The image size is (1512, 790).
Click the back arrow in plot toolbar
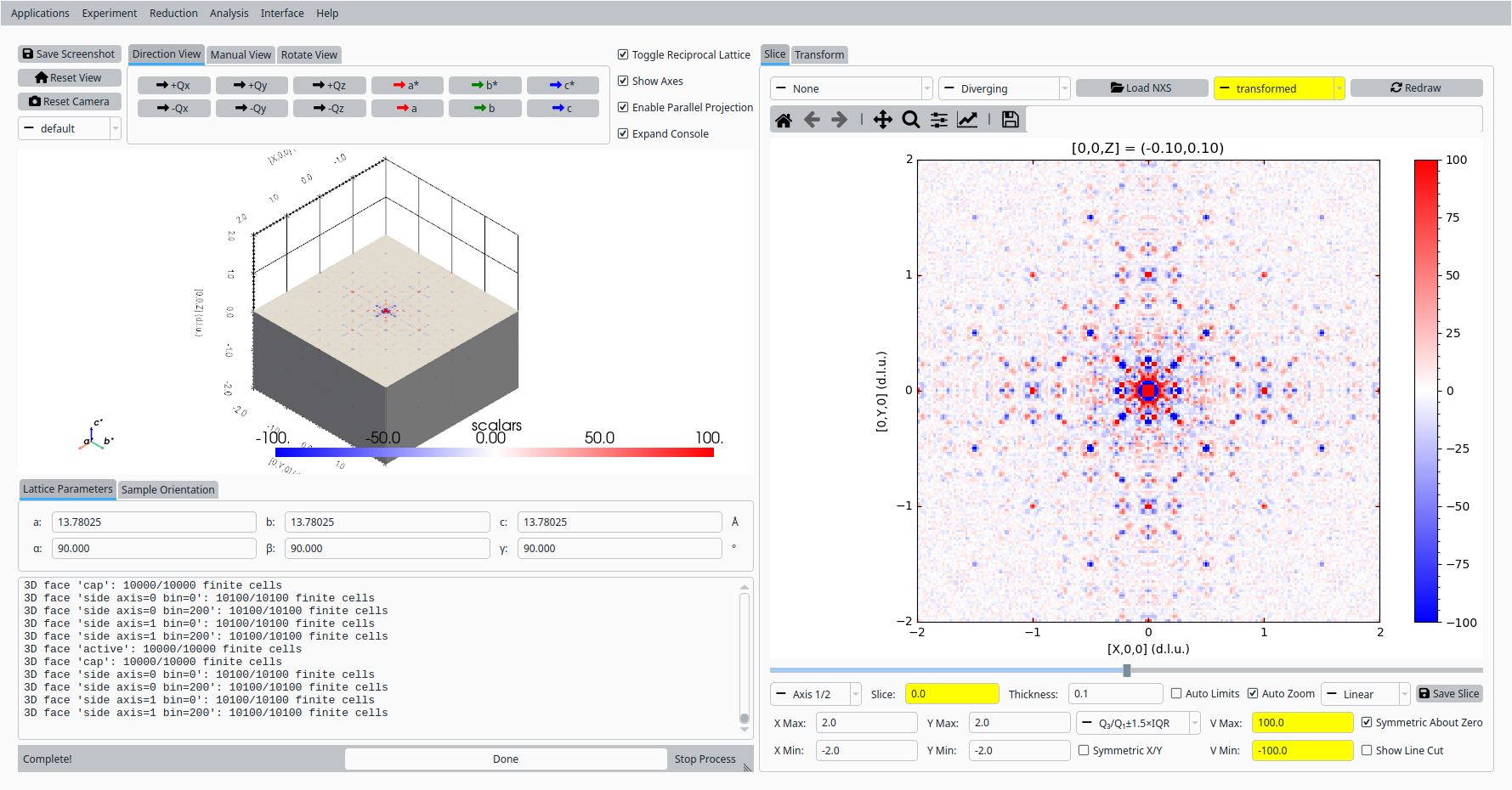tap(812, 120)
